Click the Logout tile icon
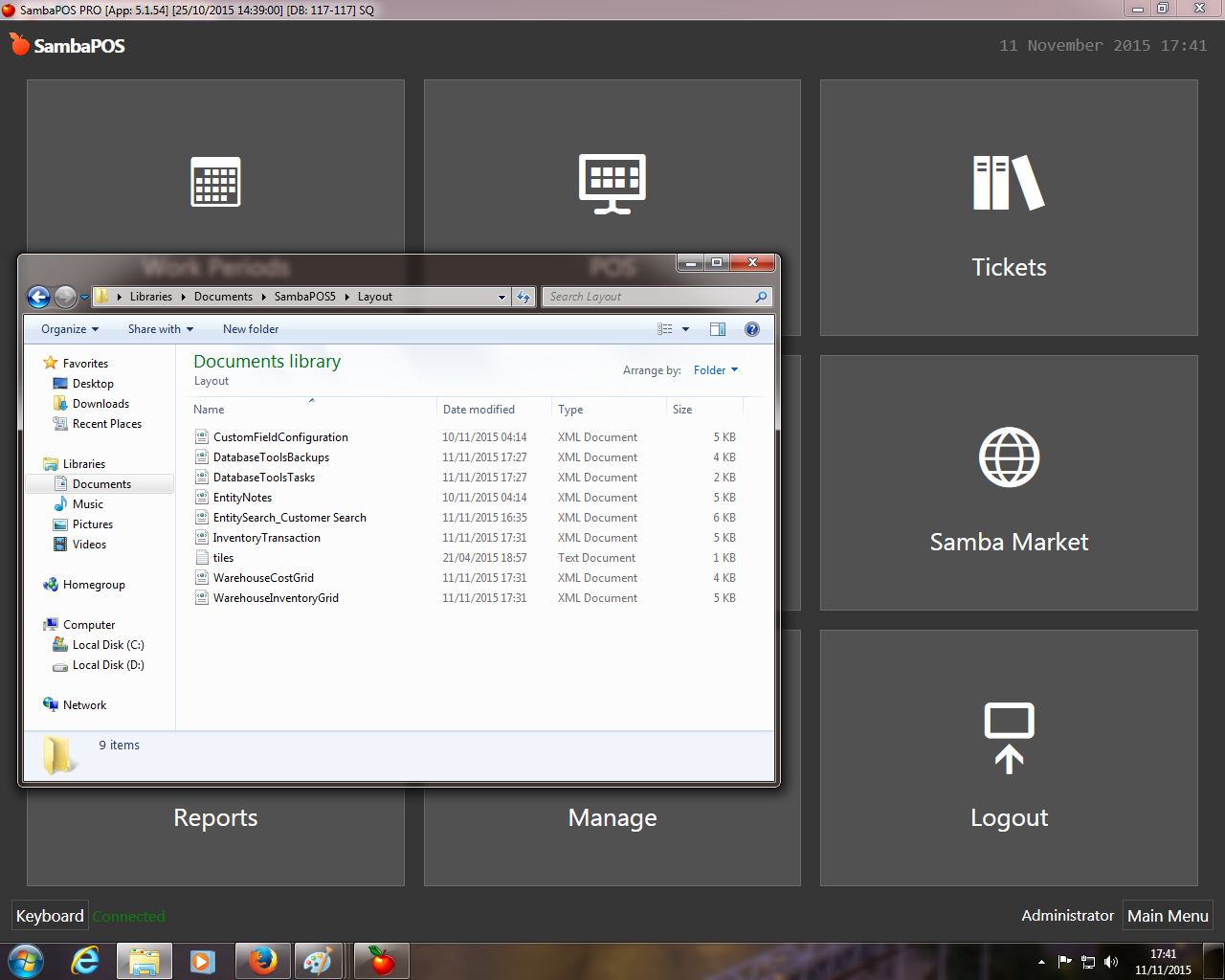 pyautogui.click(x=1009, y=738)
